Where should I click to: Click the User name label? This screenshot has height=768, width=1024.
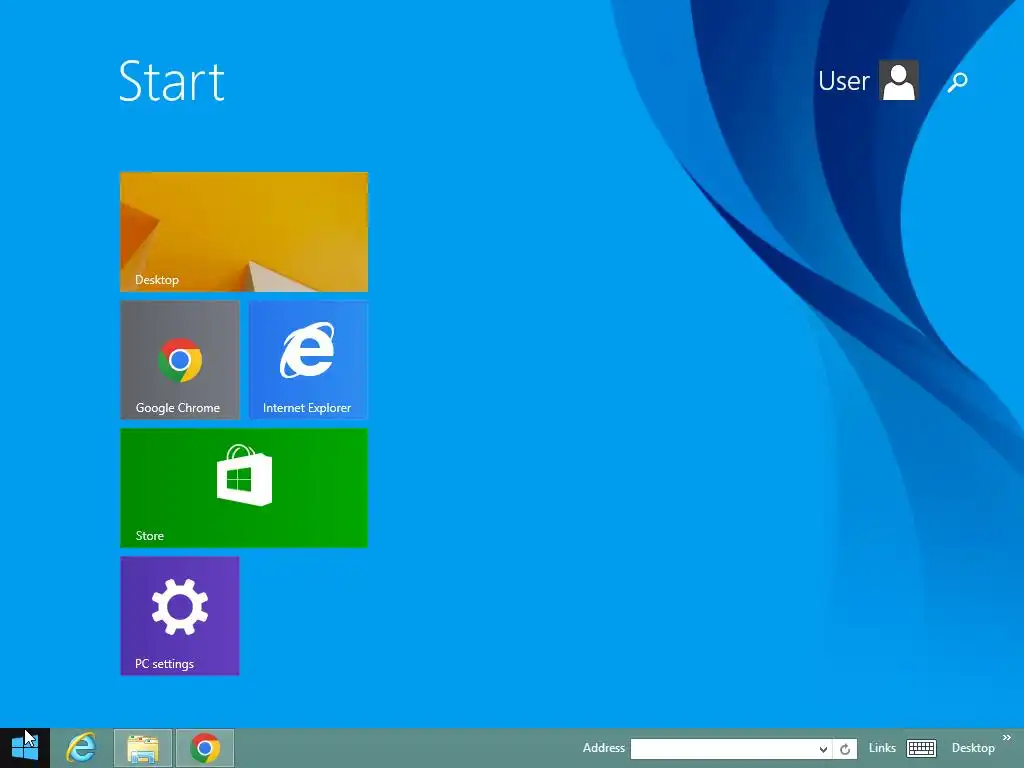pyautogui.click(x=844, y=81)
